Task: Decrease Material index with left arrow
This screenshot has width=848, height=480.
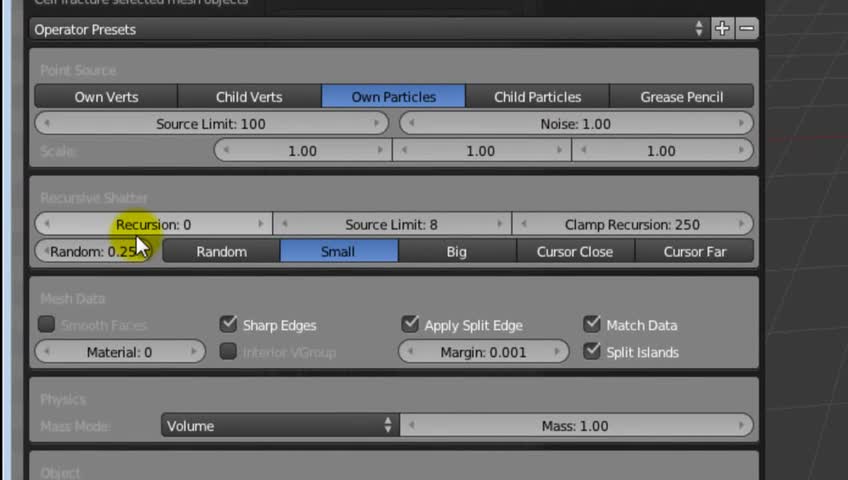Action: pos(47,351)
